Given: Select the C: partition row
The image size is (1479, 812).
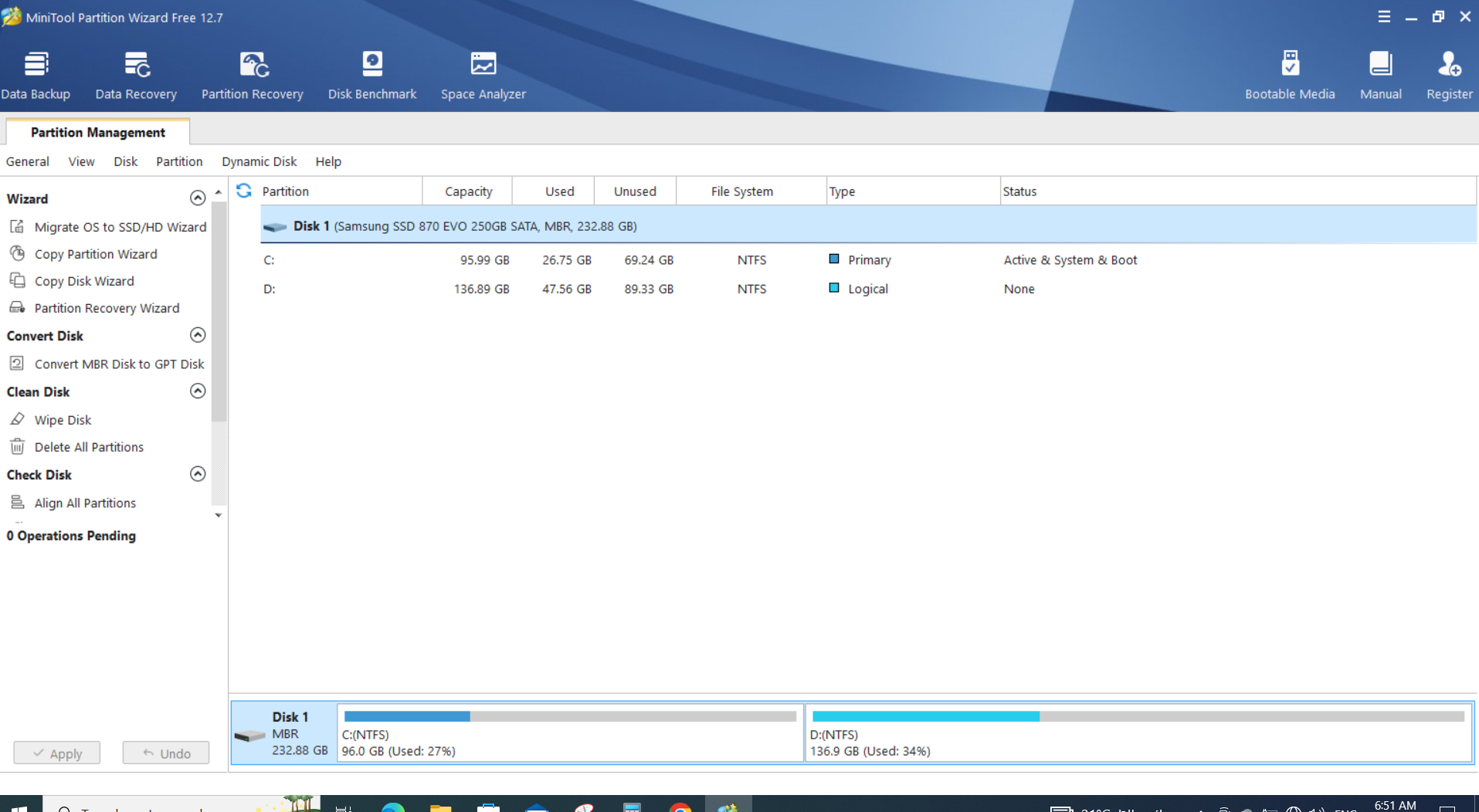Looking at the screenshot, I should (x=868, y=260).
